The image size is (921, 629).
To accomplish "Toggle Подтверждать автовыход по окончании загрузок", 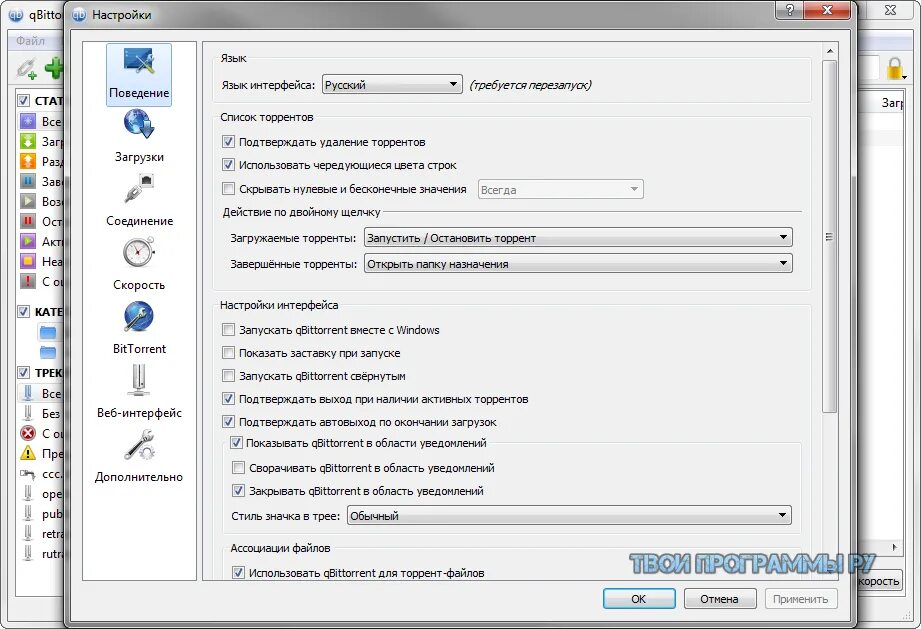I will point(228,422).
